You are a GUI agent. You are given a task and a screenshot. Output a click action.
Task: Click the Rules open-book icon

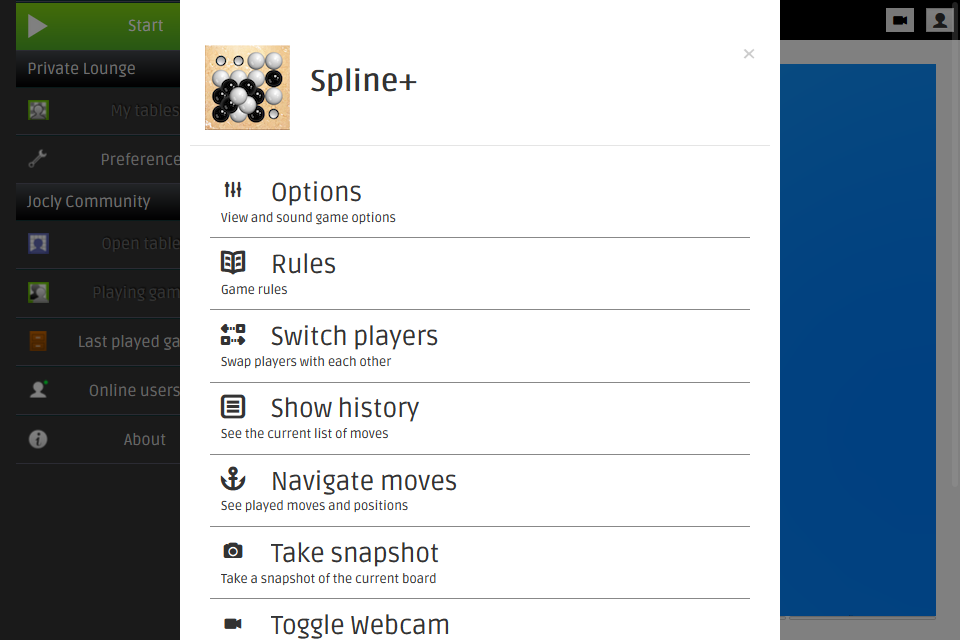(x=233, y=262)
